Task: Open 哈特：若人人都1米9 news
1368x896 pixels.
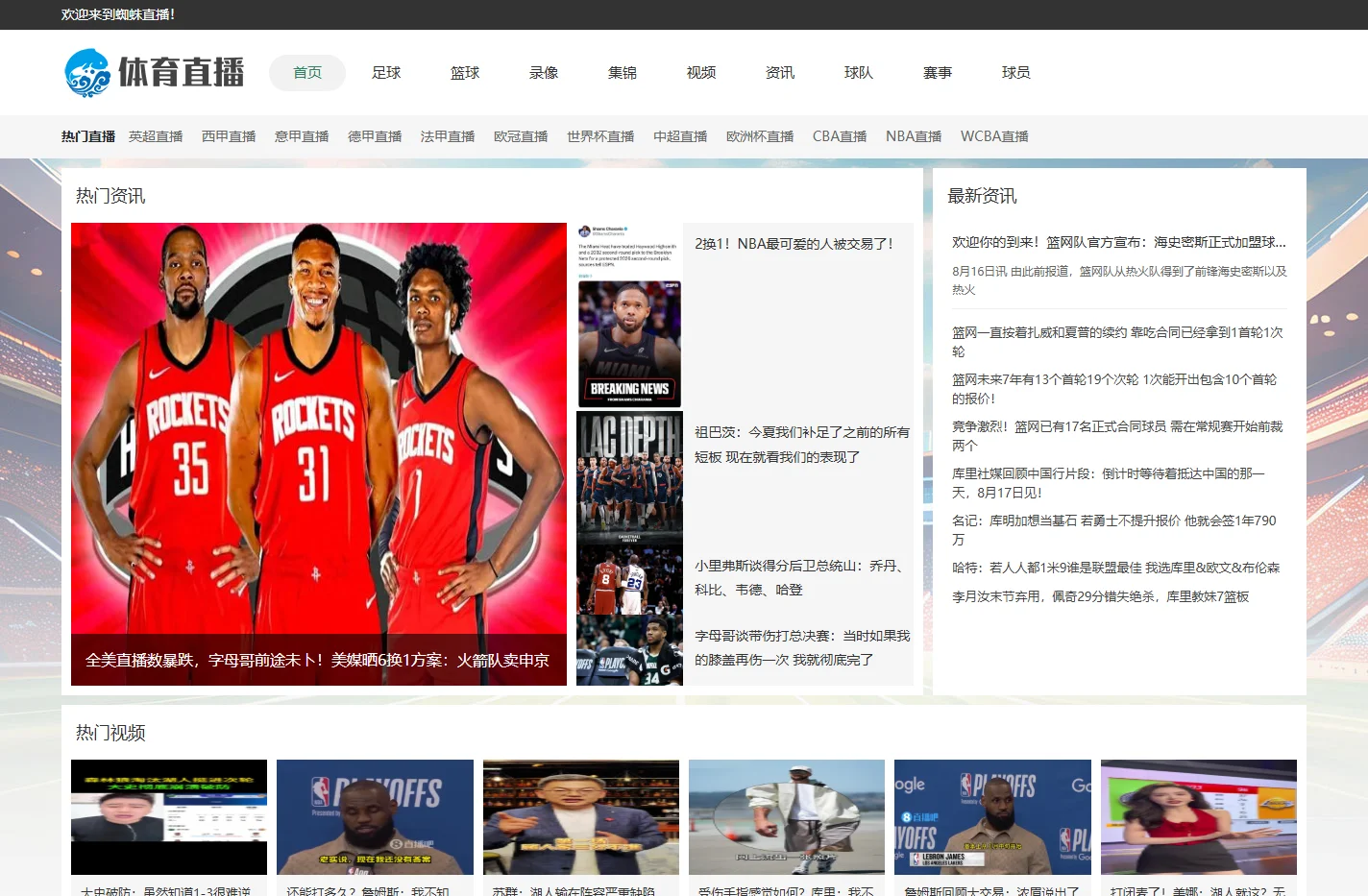Action: coord(1116,568)
